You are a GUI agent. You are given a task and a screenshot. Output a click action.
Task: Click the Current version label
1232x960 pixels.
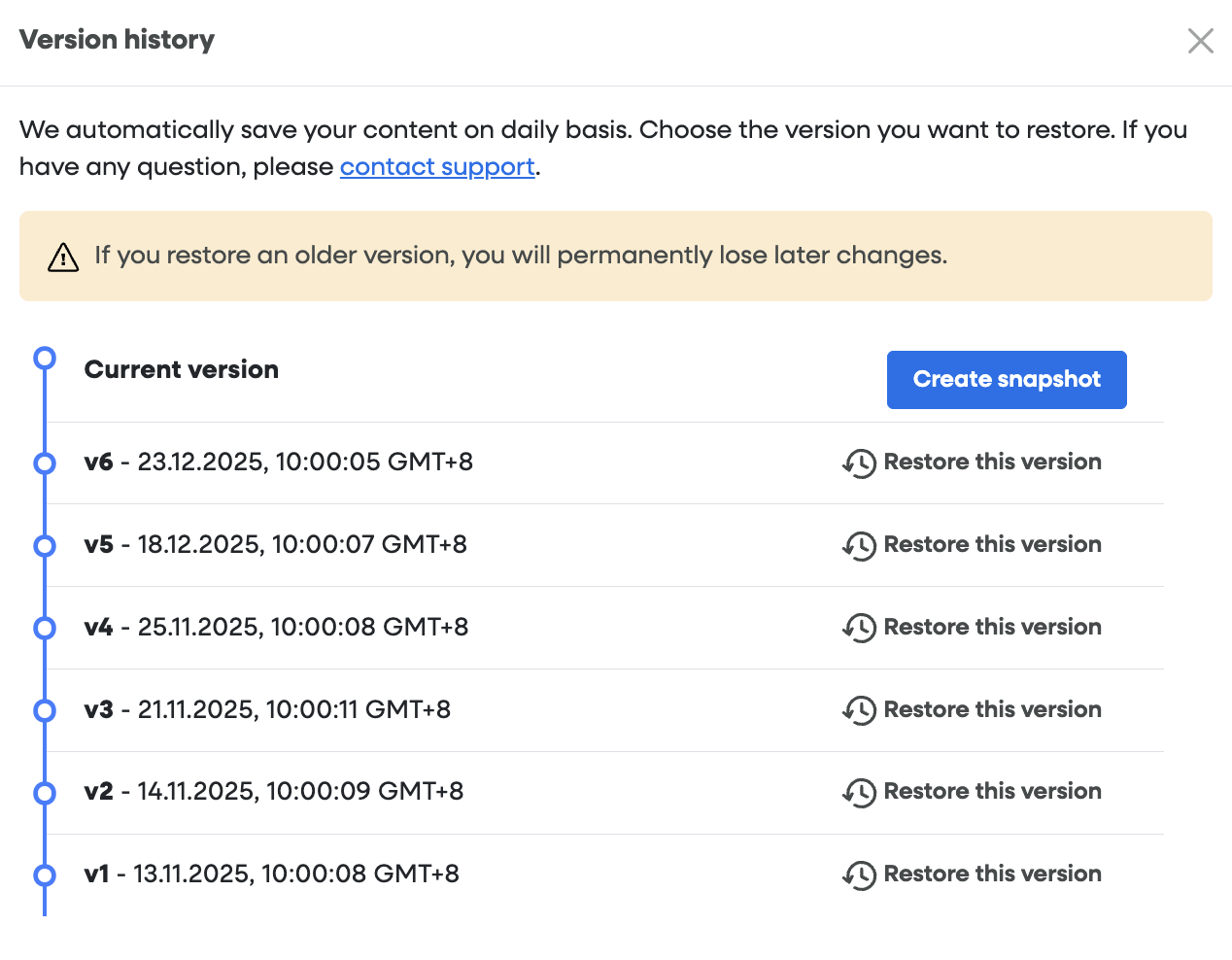(x=182, y=370)
